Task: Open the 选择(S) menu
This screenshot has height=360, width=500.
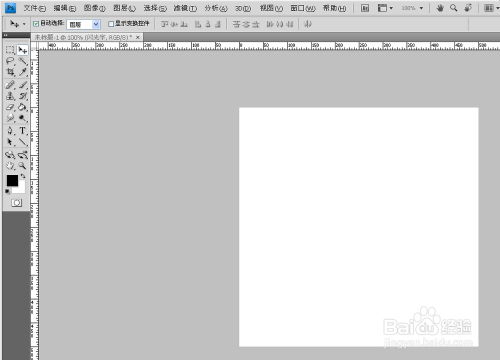Action: [x=155, y=8]
